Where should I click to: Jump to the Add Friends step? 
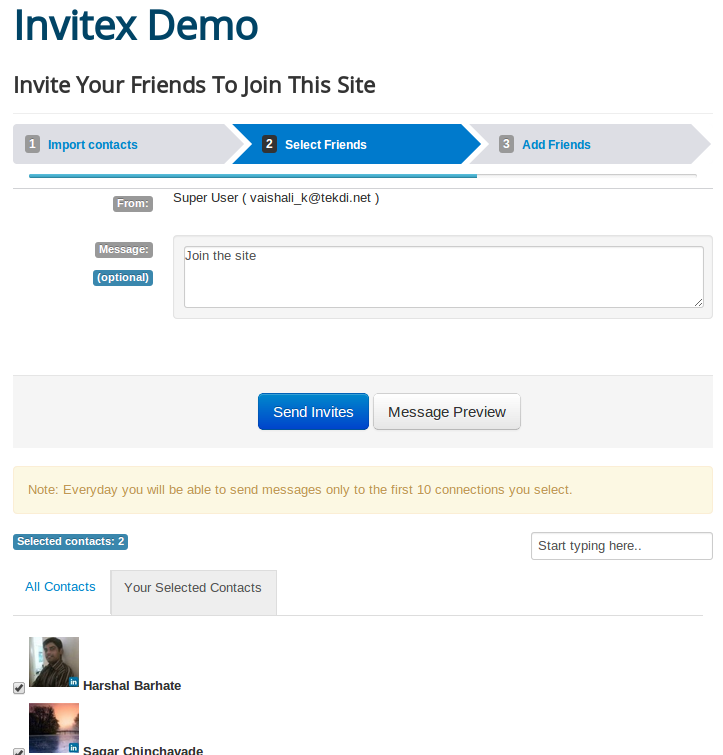pos(556,145)
